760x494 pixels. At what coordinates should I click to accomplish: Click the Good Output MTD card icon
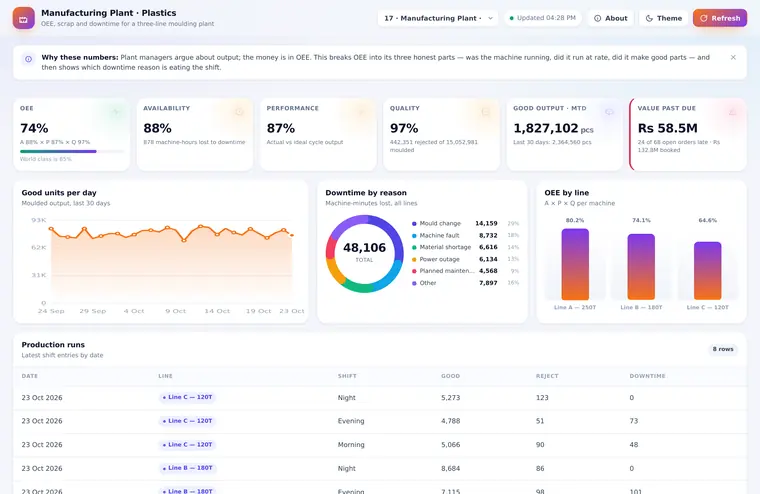click(x=609, y=112)
